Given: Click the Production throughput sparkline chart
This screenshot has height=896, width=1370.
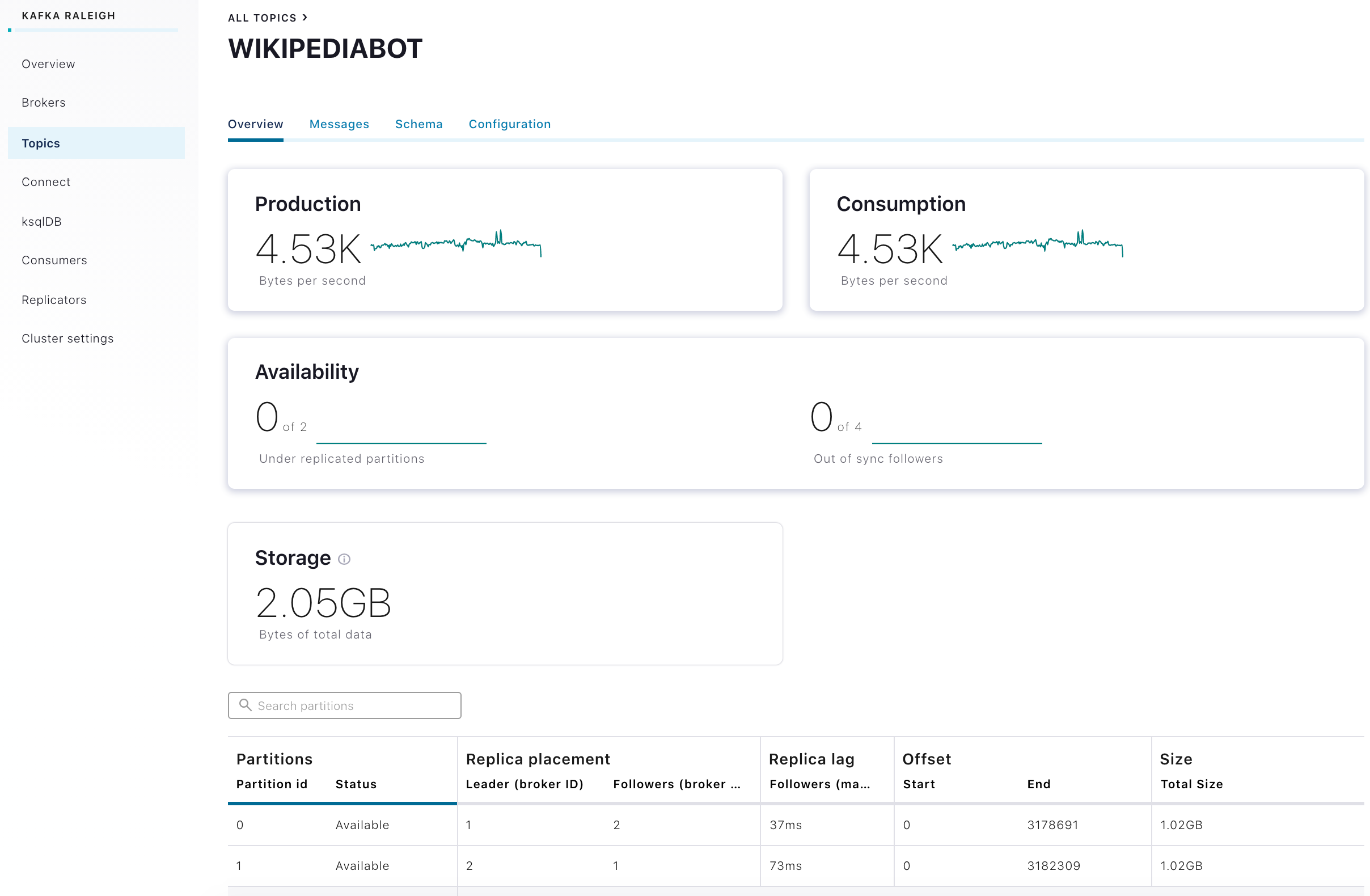Looking at the screenshot, I should [455, 244].
